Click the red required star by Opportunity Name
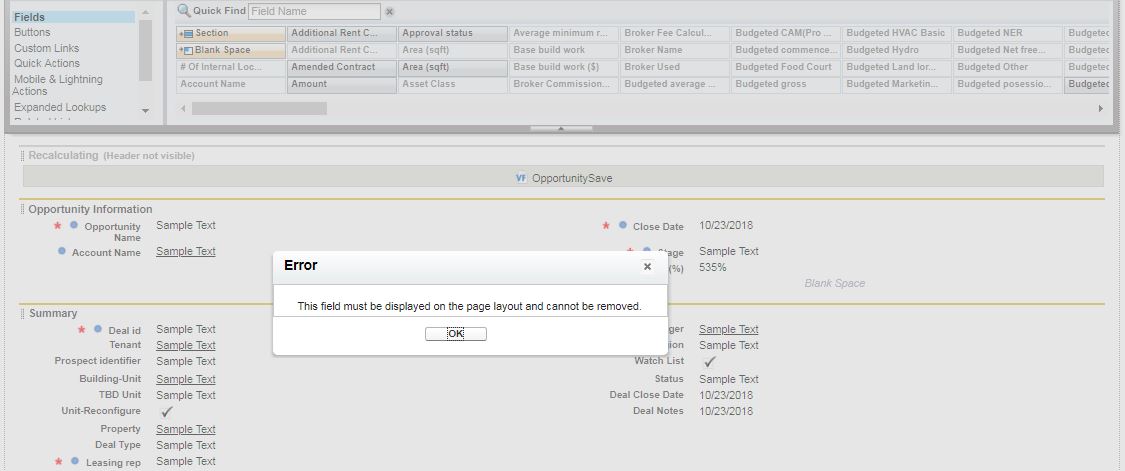This screenshot has width=1125, height=471. (58, 225)
